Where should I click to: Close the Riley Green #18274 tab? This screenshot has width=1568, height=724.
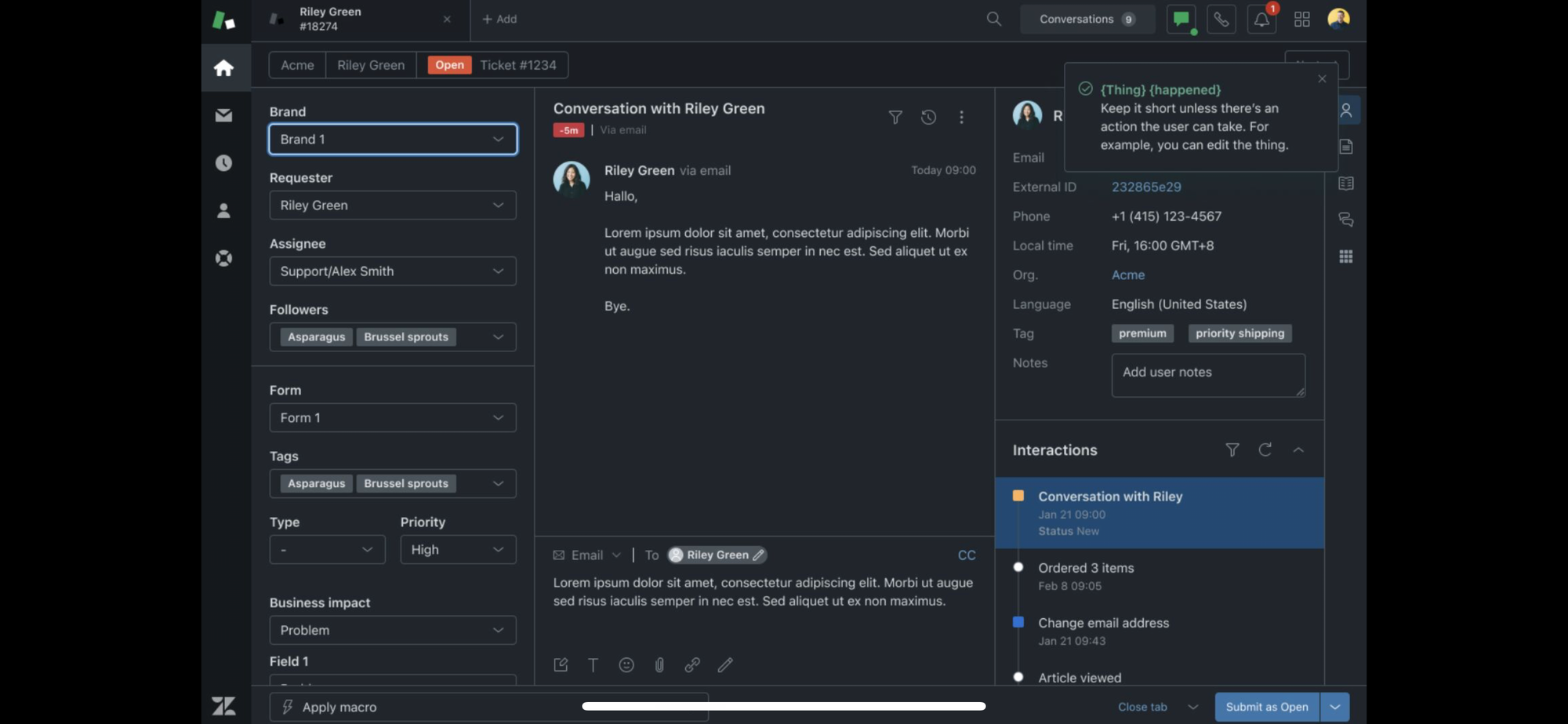pyautogui.click(x=447, y=19)
